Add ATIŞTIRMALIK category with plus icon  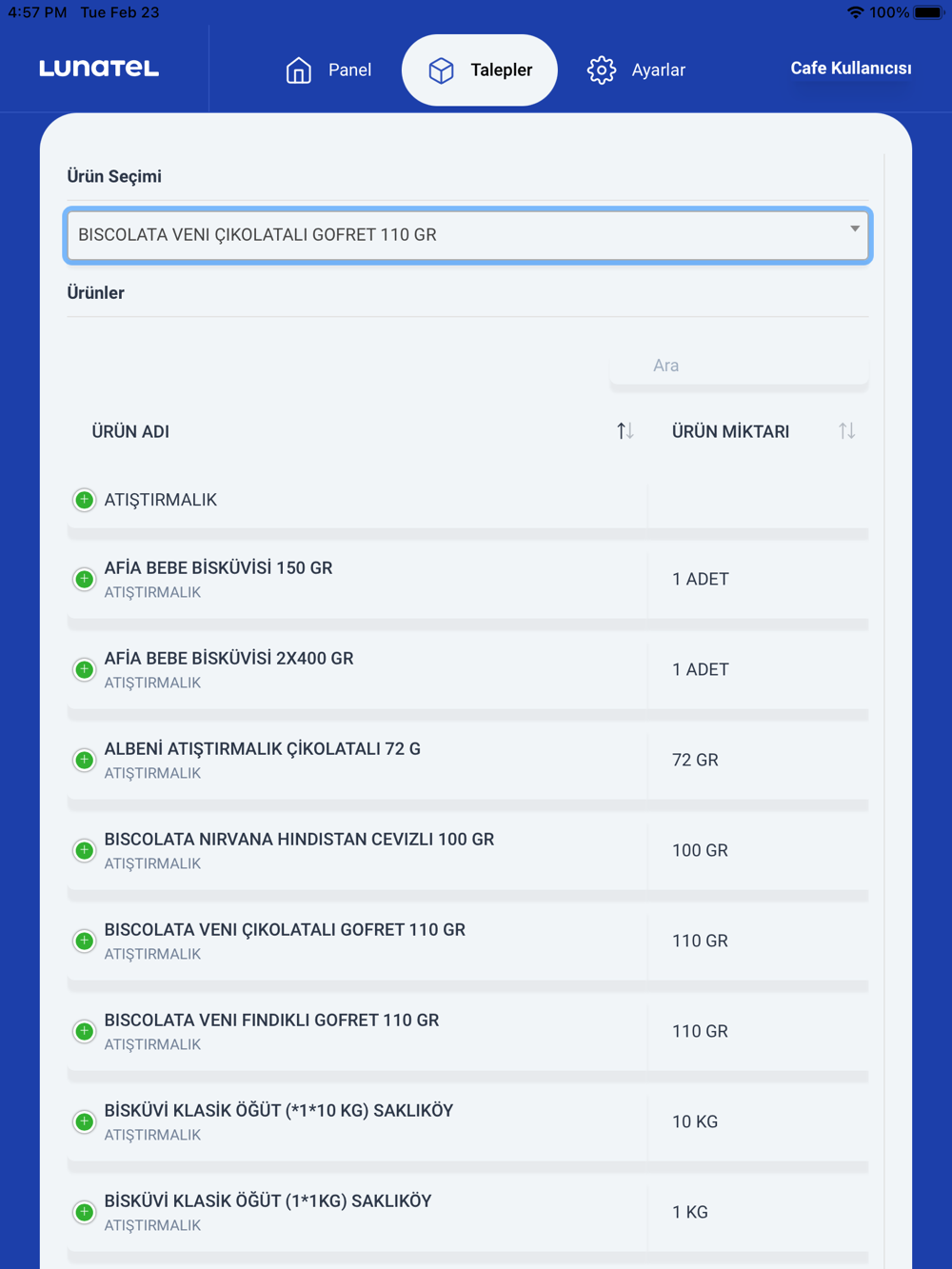coord(85,500)
